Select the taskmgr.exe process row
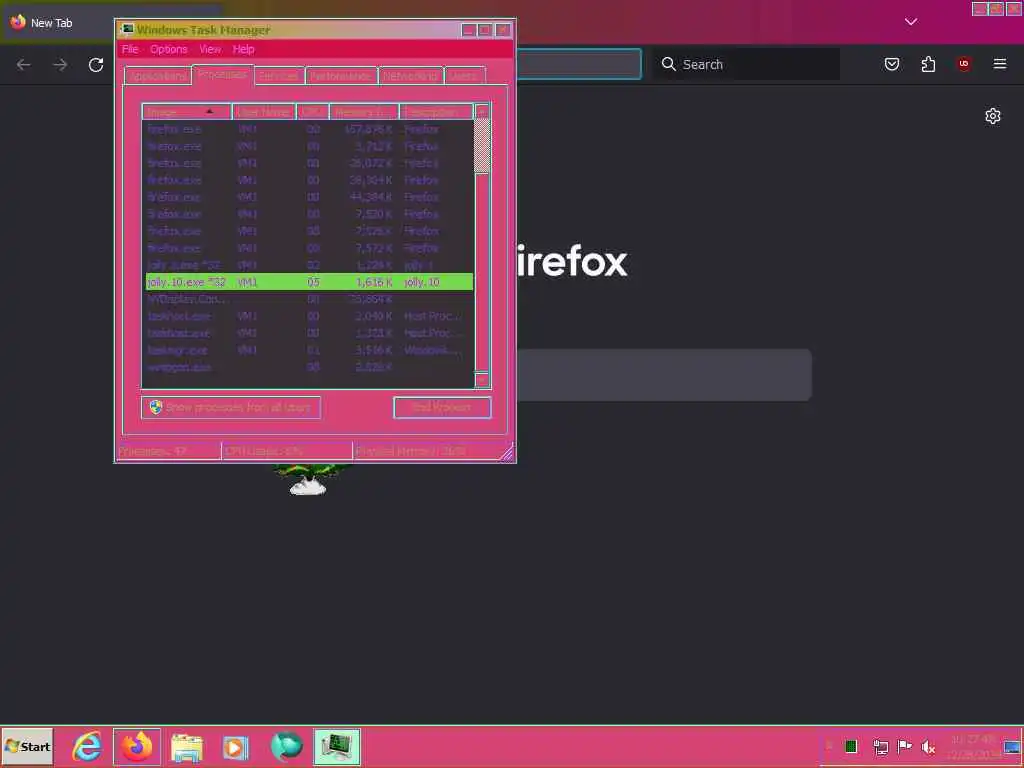1024x768 pixels. (310, 350)
